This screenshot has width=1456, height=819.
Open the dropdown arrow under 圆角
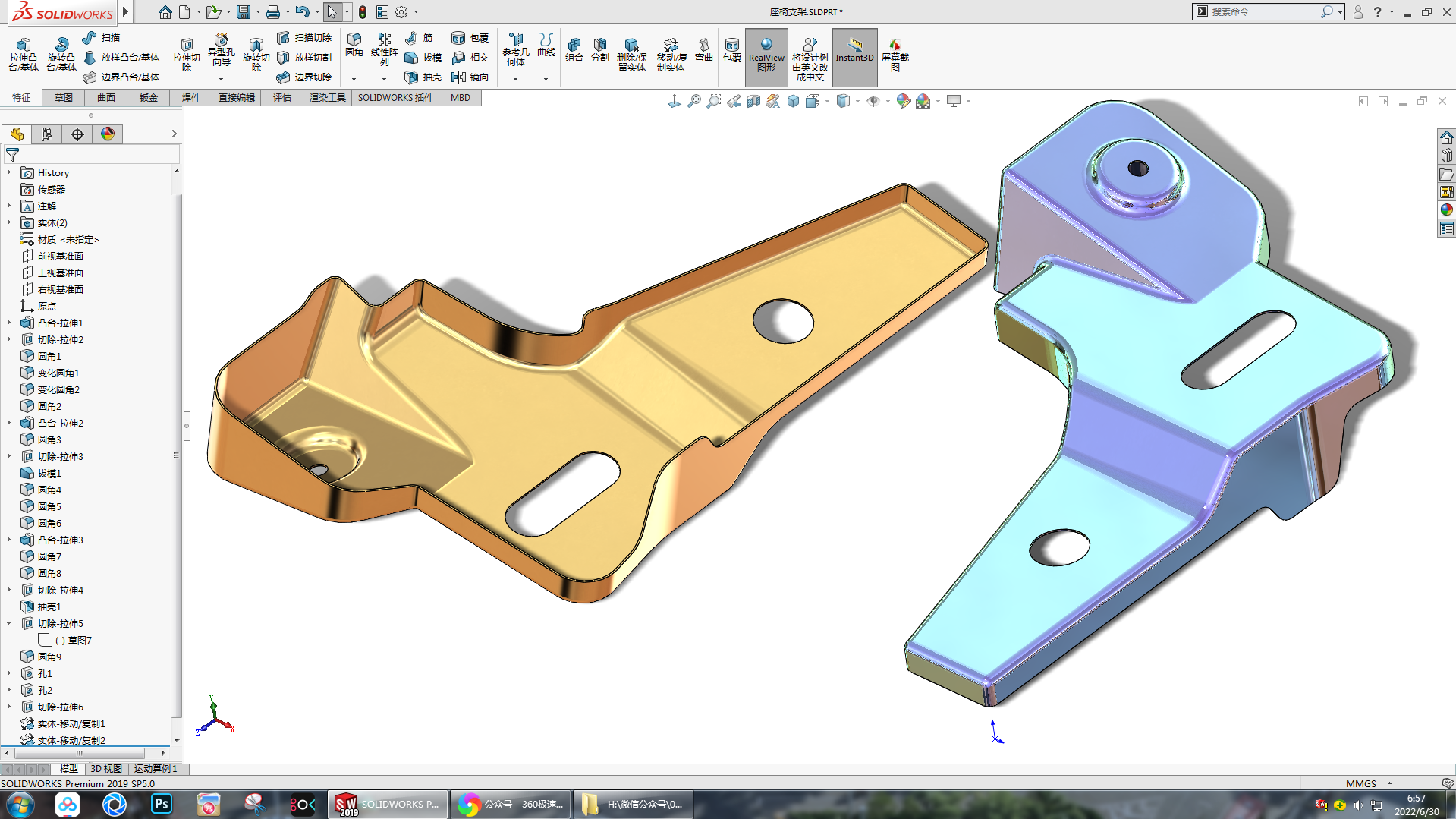(354, 79)
